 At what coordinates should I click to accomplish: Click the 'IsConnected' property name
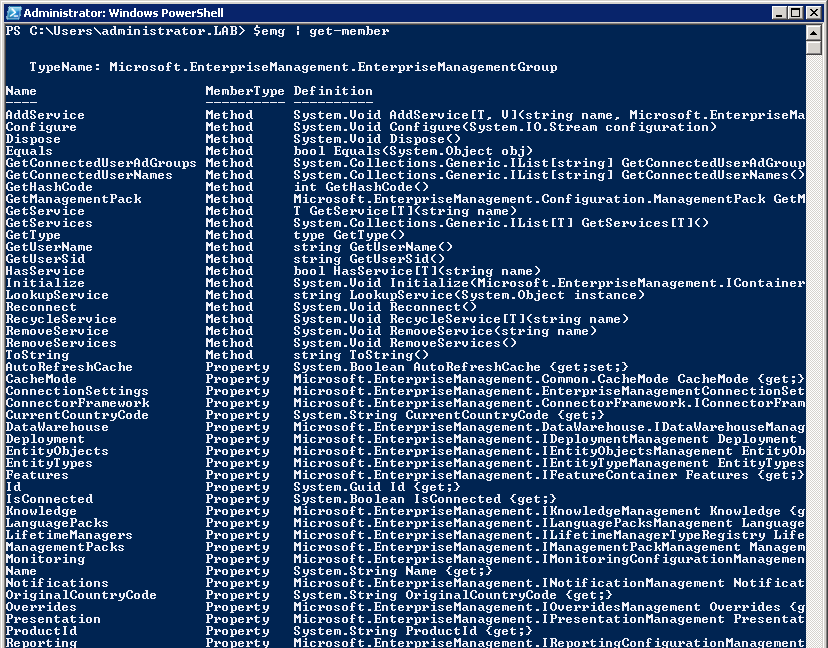(49, 499)
